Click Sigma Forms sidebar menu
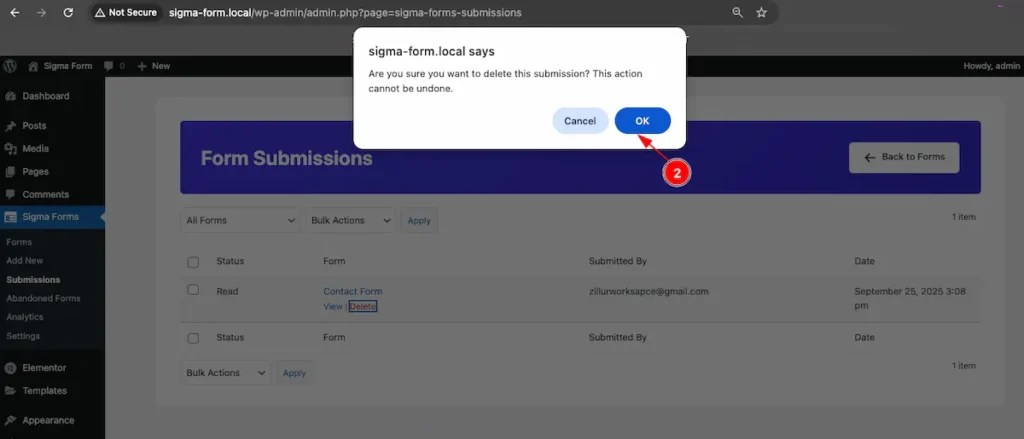 (52, 217)
